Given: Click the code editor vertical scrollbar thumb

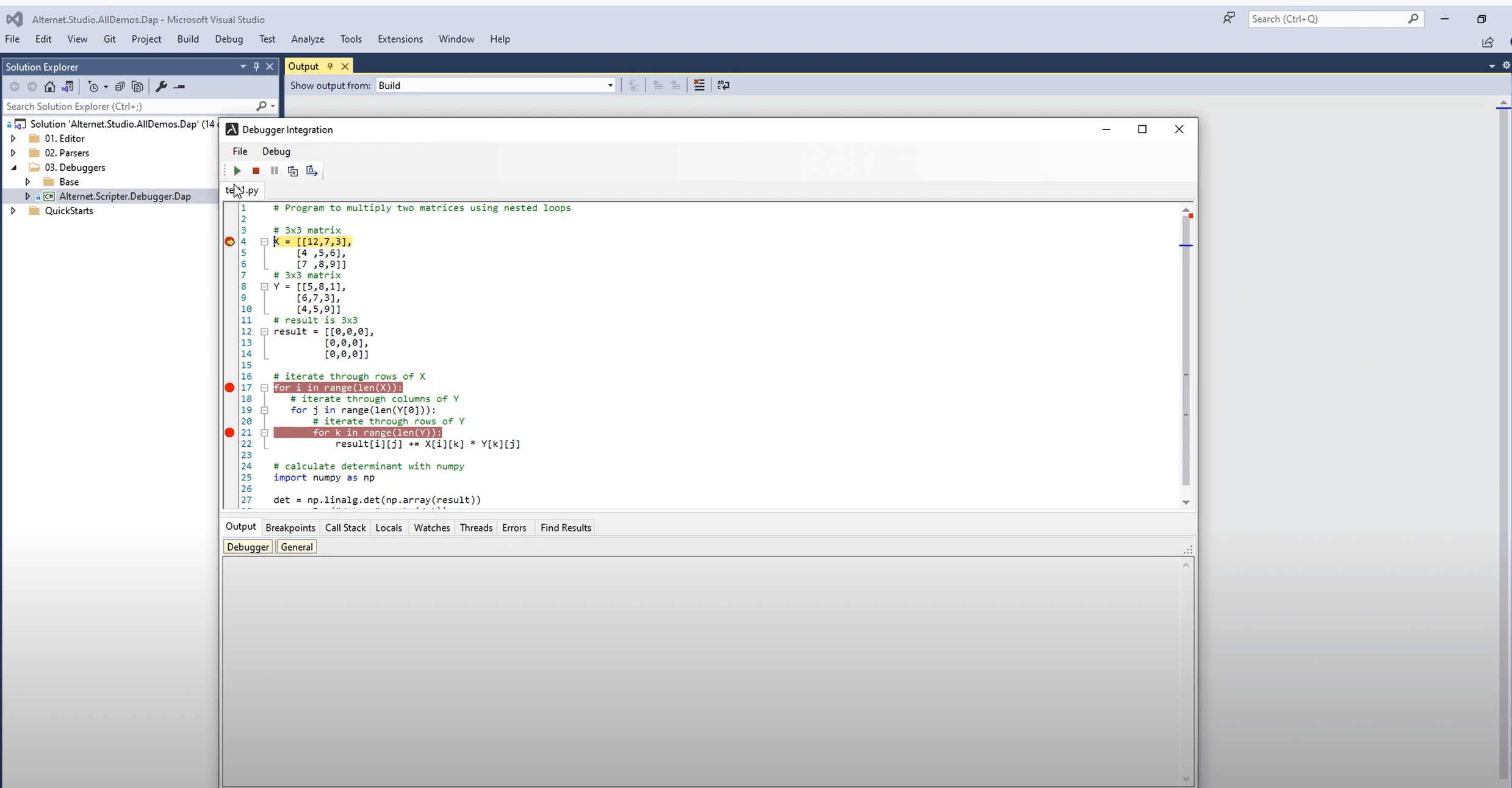Looking at the screenshot, I should (1186, 351).
